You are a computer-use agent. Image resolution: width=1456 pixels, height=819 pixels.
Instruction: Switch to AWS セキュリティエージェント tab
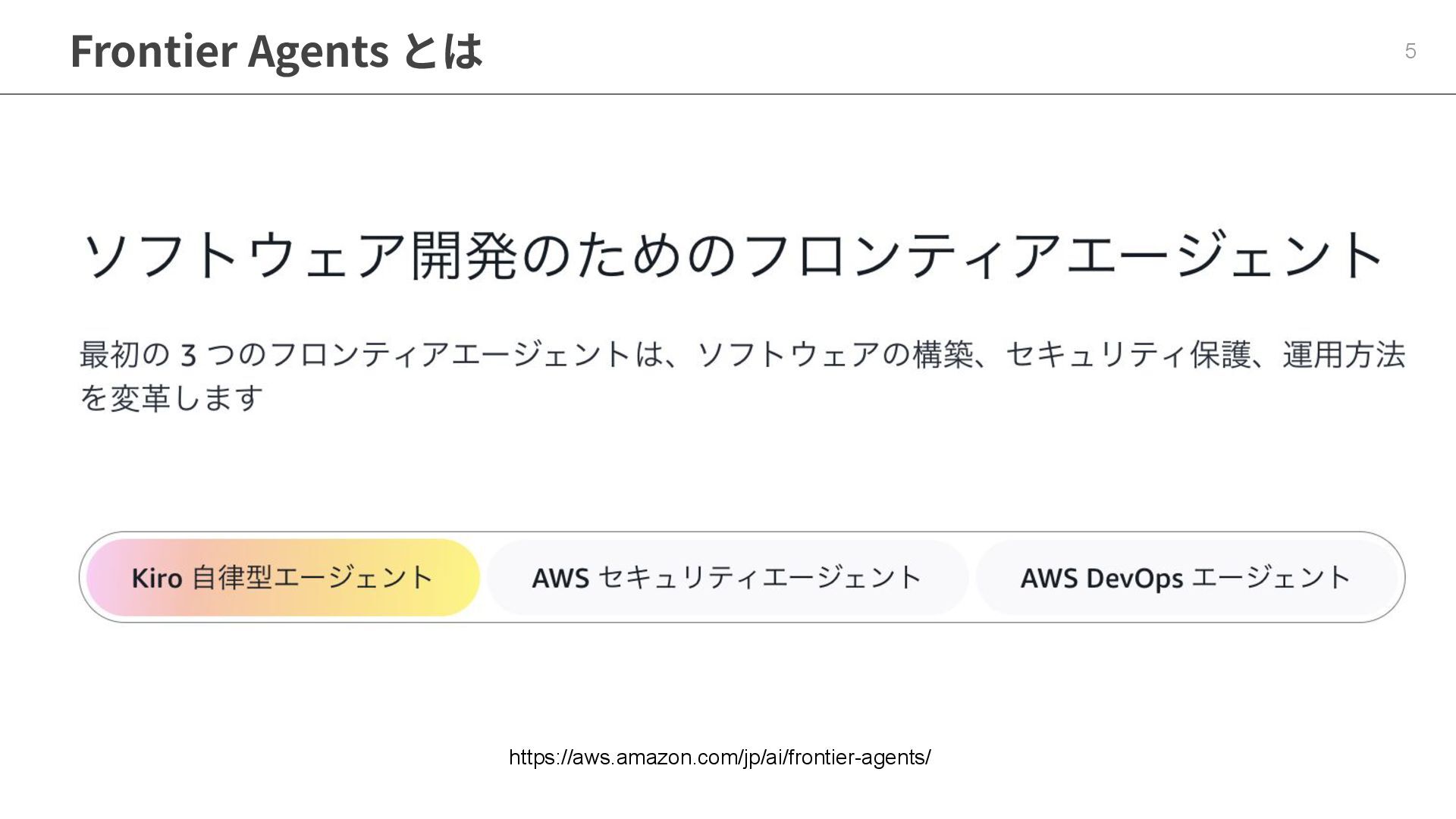click(727, 578)
